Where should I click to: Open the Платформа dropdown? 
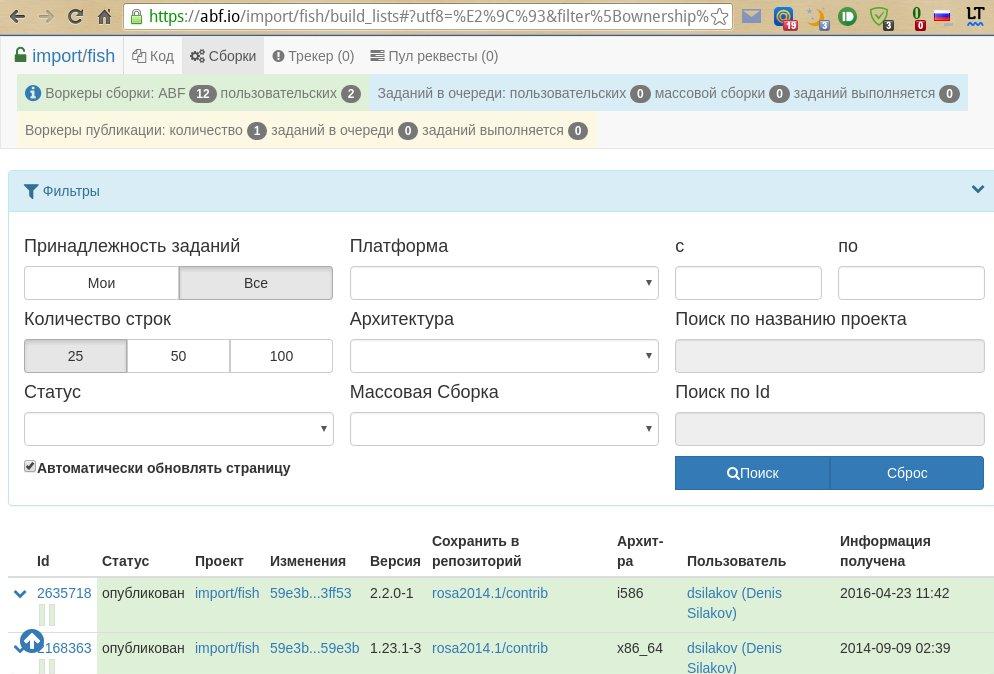(504, 283)
